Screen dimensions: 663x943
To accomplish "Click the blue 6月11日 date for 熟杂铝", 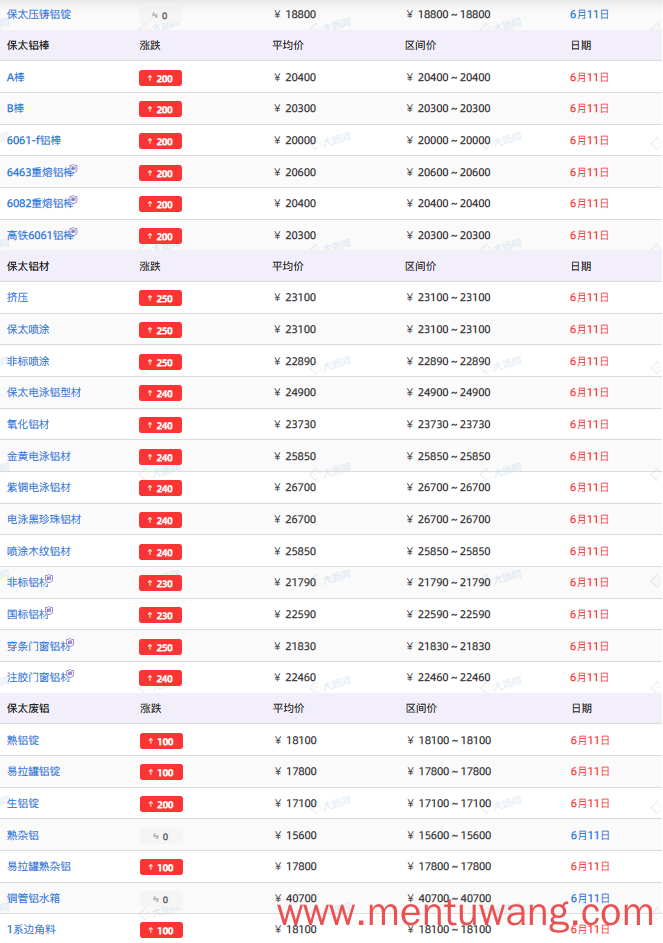I will tap(590, 835).
